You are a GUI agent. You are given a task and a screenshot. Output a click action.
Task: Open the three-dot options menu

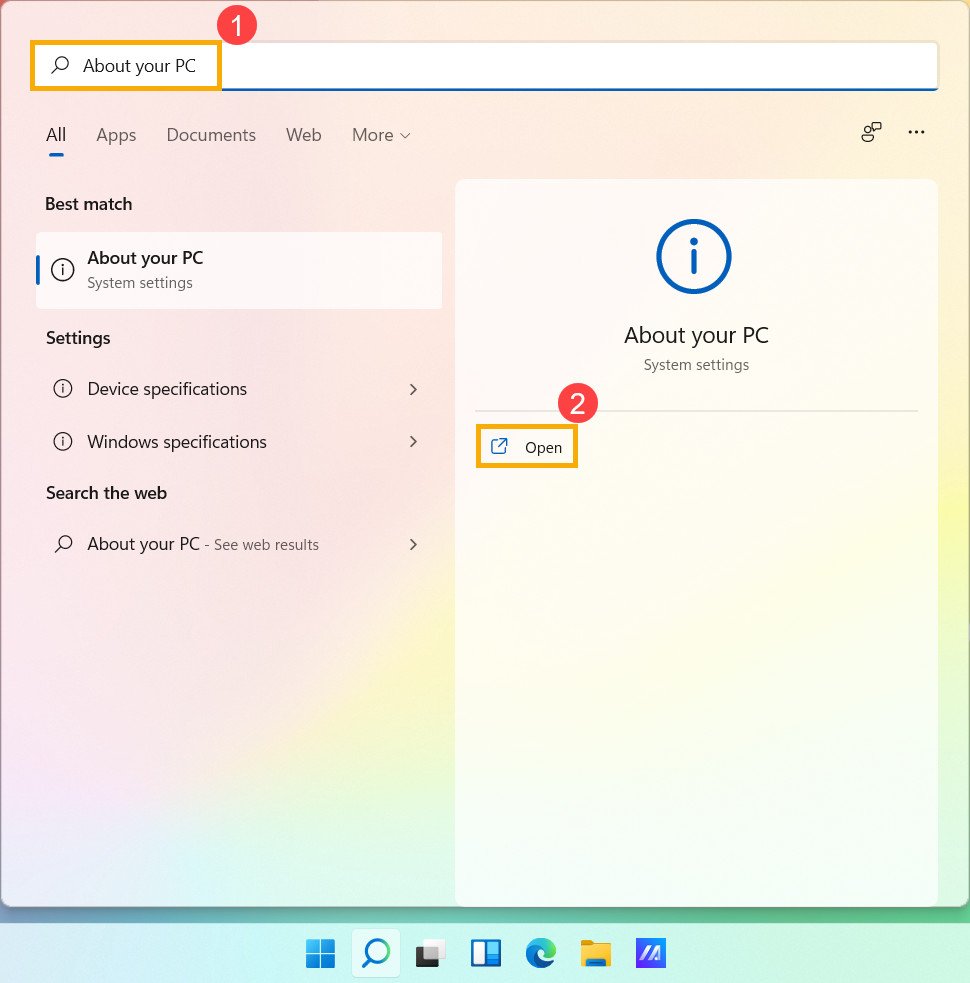click(x=916, y=132)
